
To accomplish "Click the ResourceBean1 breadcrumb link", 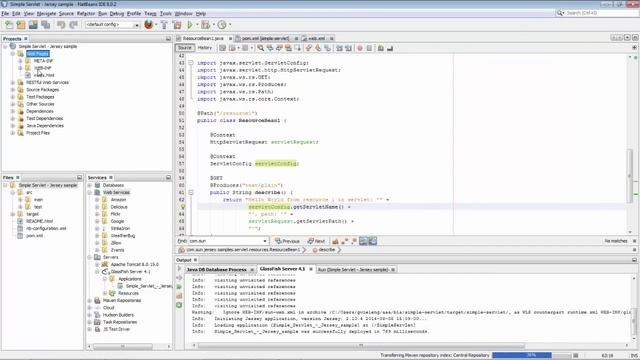I will (x=243, y=250).
